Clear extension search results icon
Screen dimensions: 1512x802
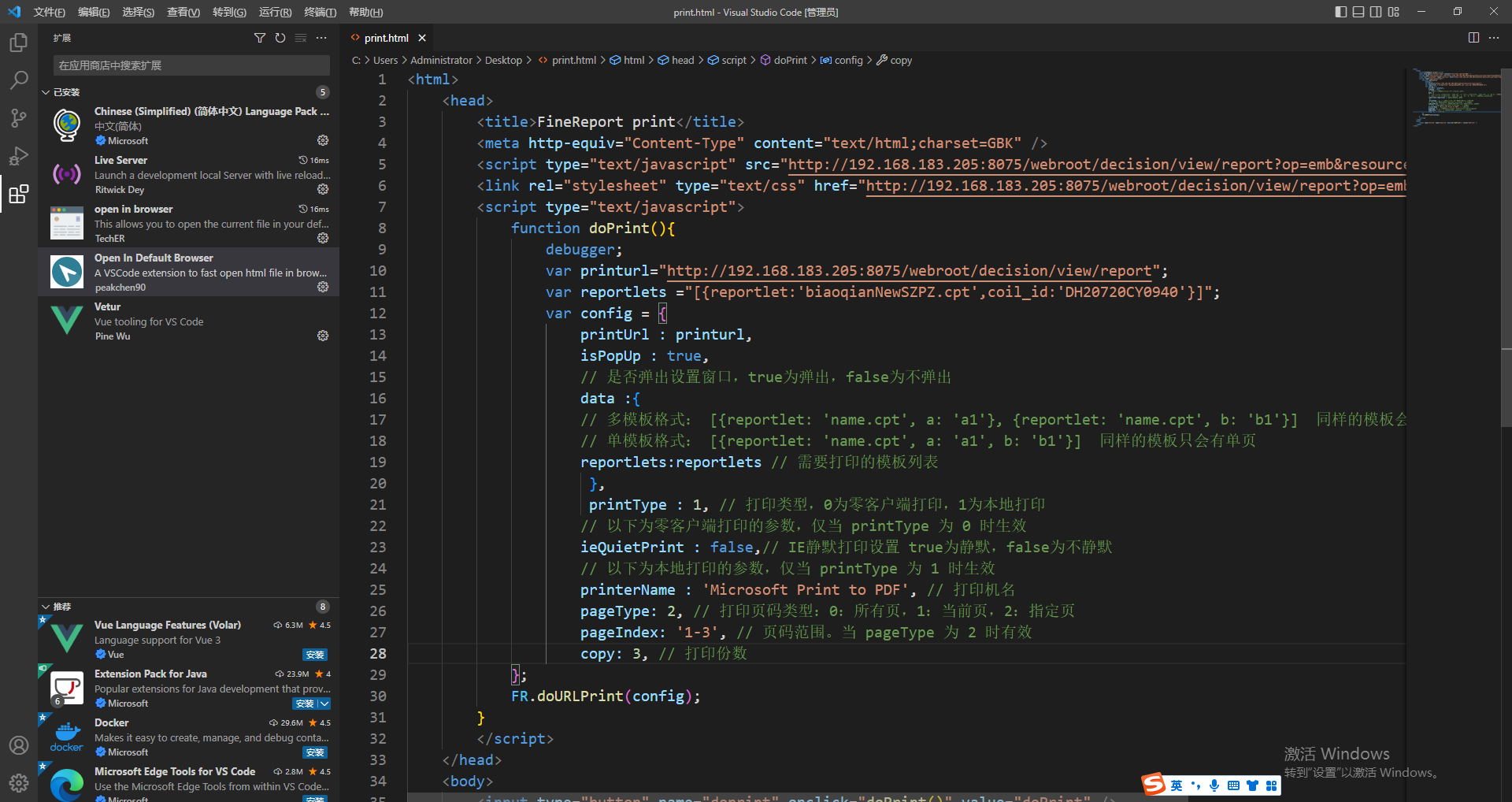(301, 38)
